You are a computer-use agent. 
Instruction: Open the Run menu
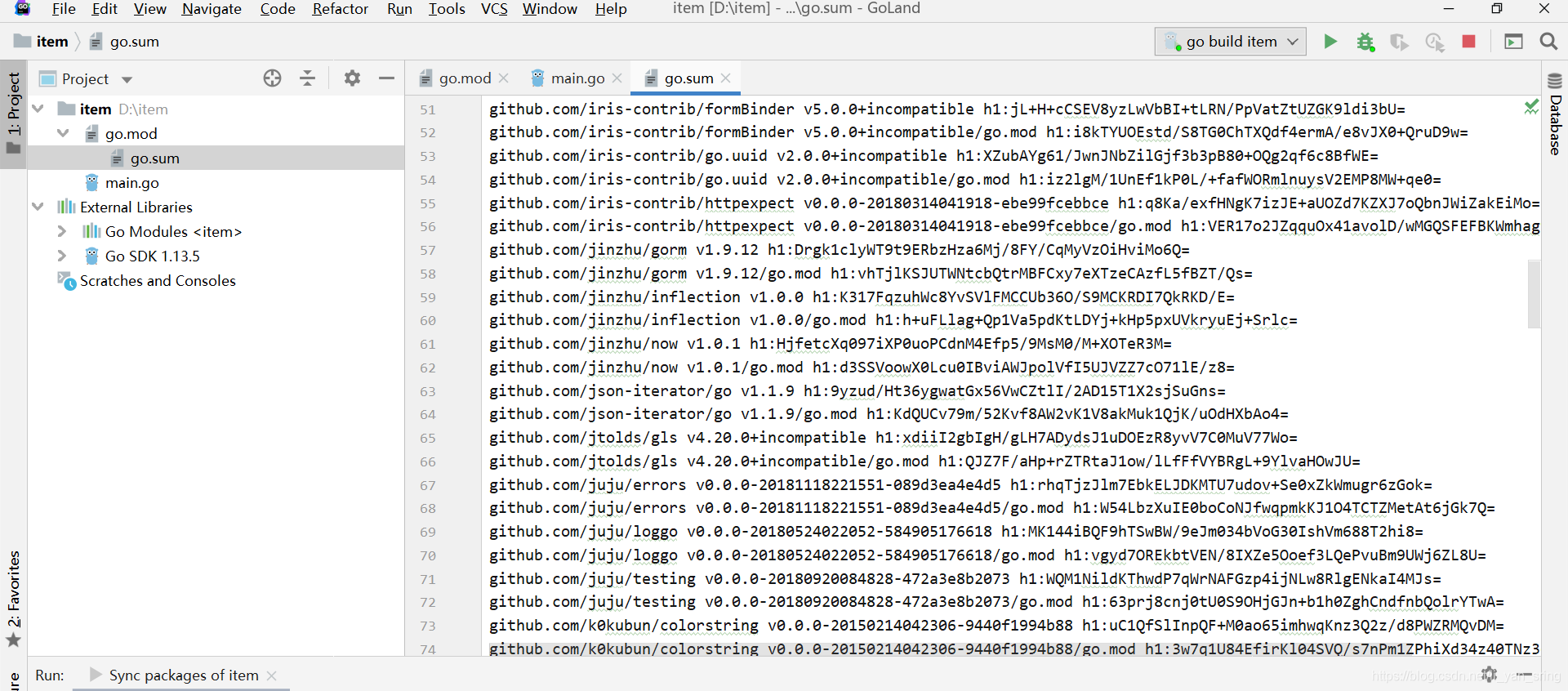point(399,9)
